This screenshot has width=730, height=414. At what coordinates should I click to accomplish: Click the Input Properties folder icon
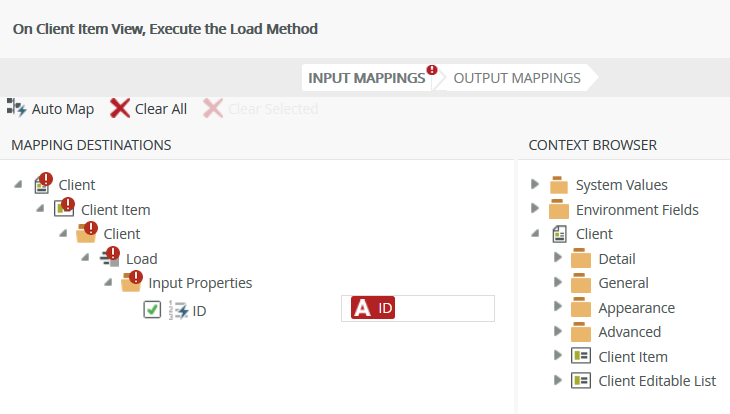131,283
